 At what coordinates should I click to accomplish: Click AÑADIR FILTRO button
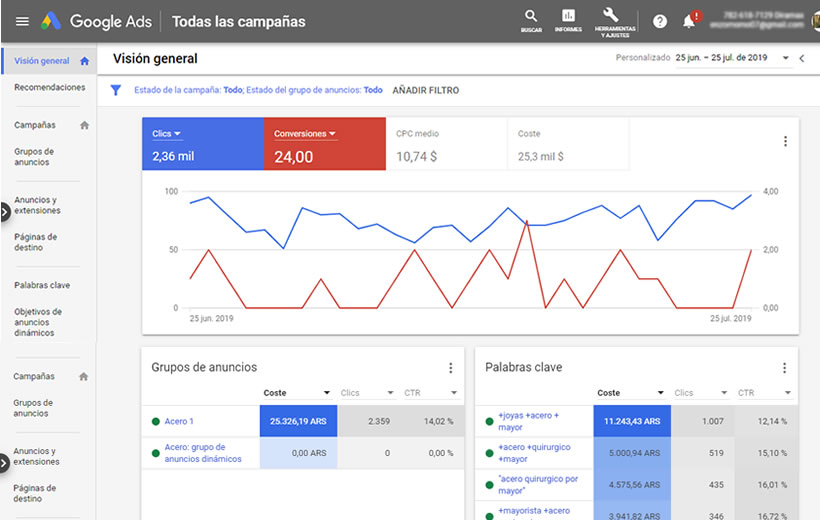(426, 91)
